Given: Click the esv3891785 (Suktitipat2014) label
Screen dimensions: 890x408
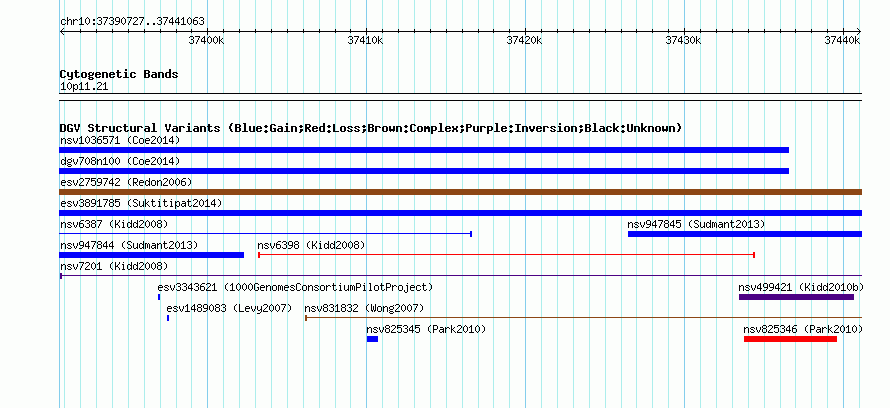Looking at the screenshot, I should pos(141,203).
